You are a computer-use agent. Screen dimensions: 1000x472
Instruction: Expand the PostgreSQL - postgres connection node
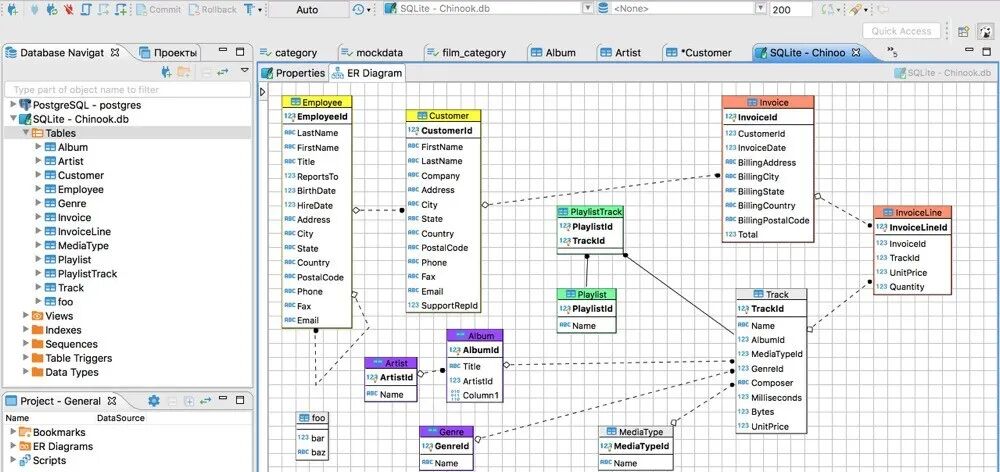point(13,104)
